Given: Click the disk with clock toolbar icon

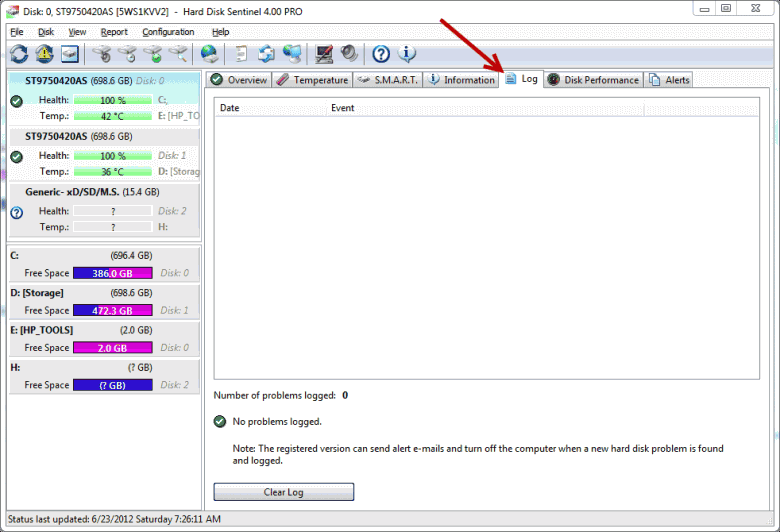Looking at the screenshot, I should click(x=128, y=54).
